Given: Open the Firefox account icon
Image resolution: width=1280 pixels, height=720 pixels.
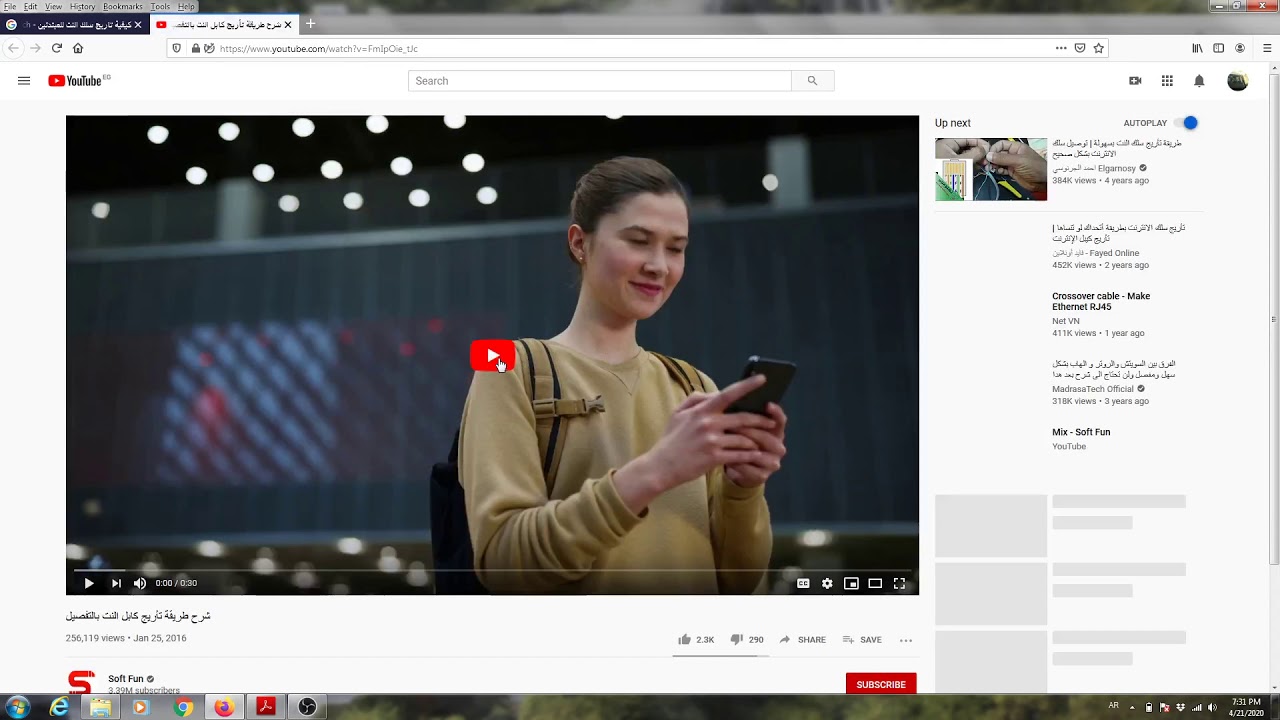Looking at the screenshot, I should coord(1240,48).
